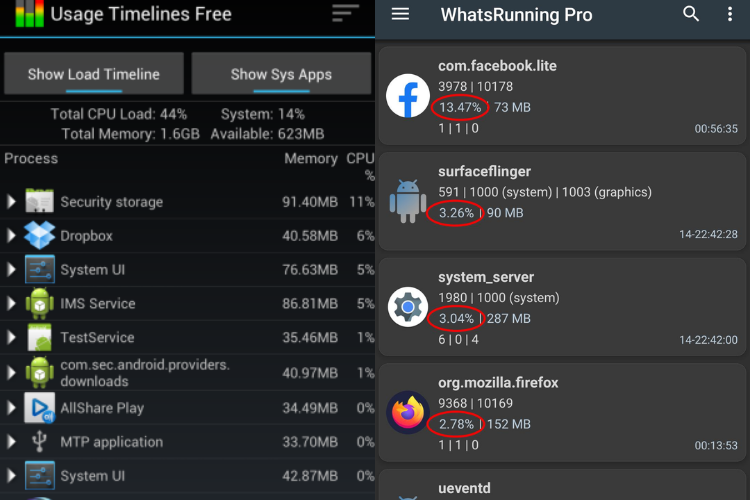Tap the 33.70MB memory value for MTP application
The width and height of the screenshot is (750, 500).
310,442
